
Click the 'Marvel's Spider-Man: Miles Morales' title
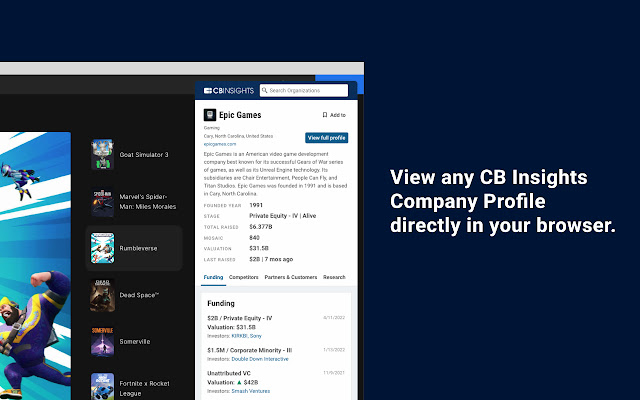[148, 202]
